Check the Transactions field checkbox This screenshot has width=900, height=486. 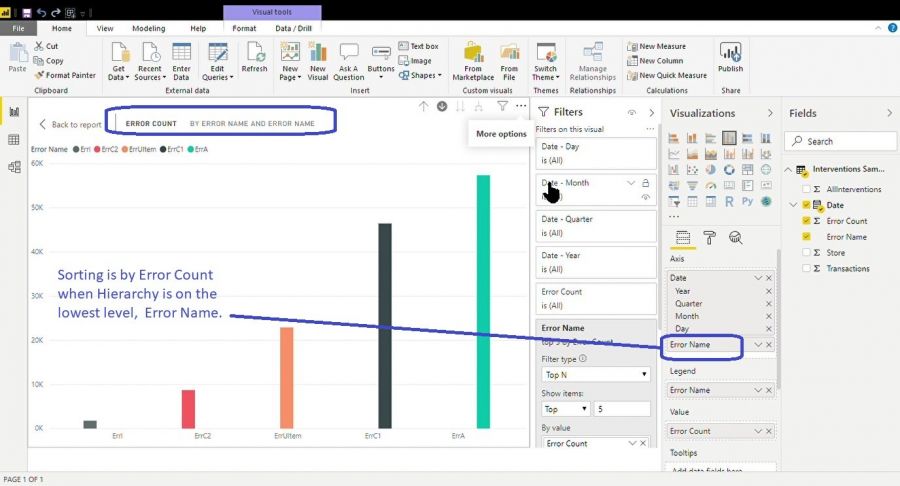[x=806, y=269]
